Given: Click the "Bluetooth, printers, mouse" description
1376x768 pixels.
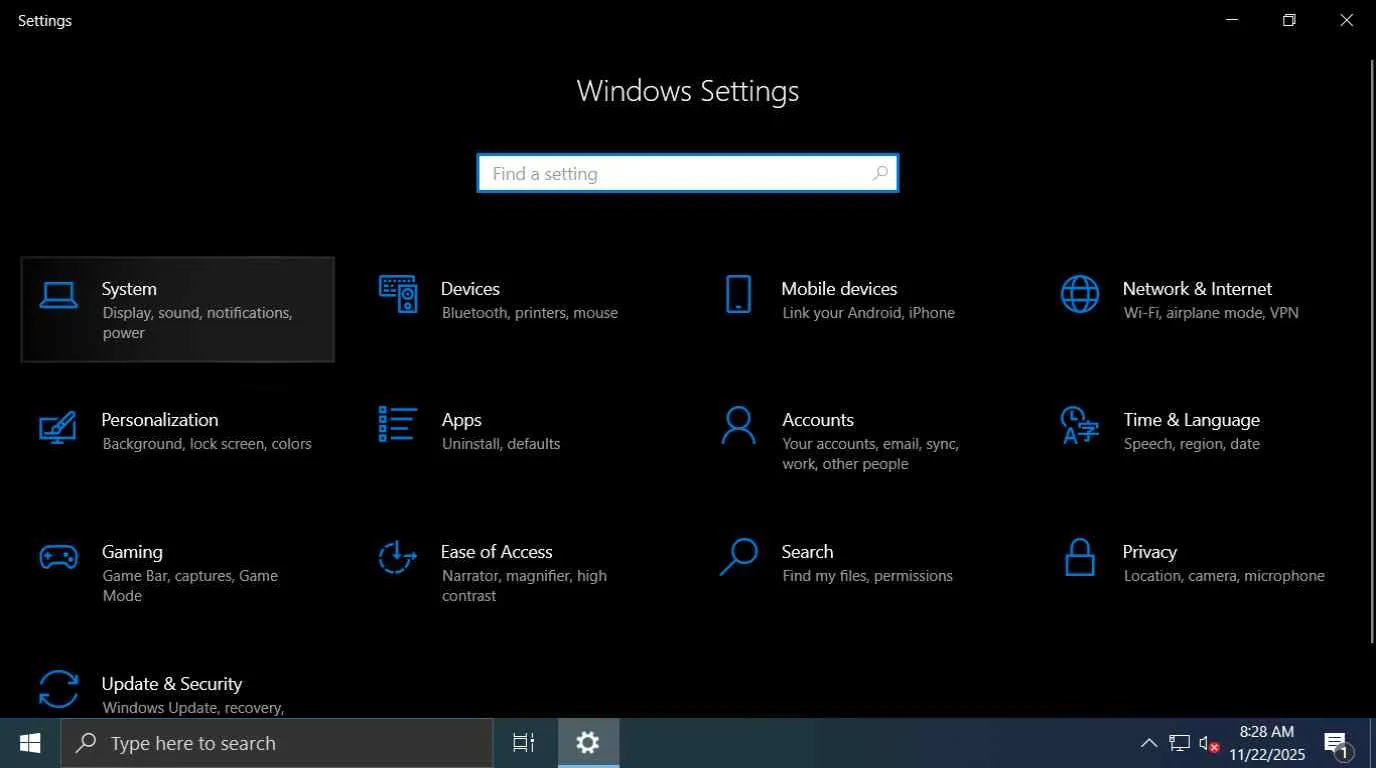Looking at the screenshot, I should point(530,313).
